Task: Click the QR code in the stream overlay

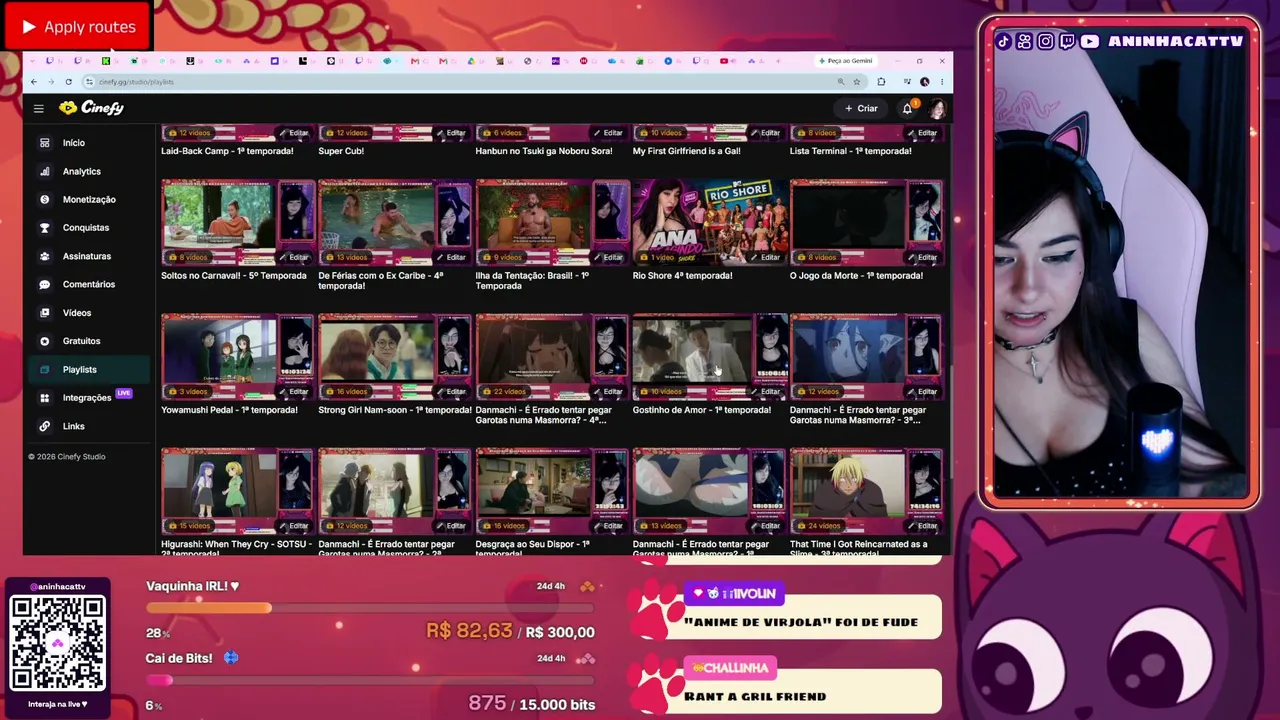Action: [57, 643]
